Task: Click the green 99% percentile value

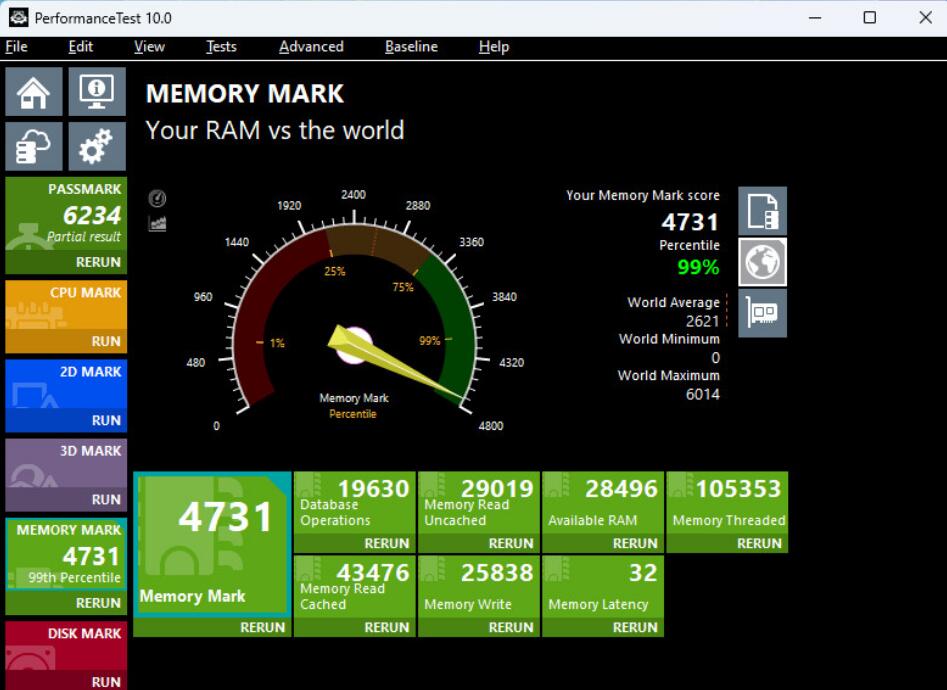Action: point(698,266)
